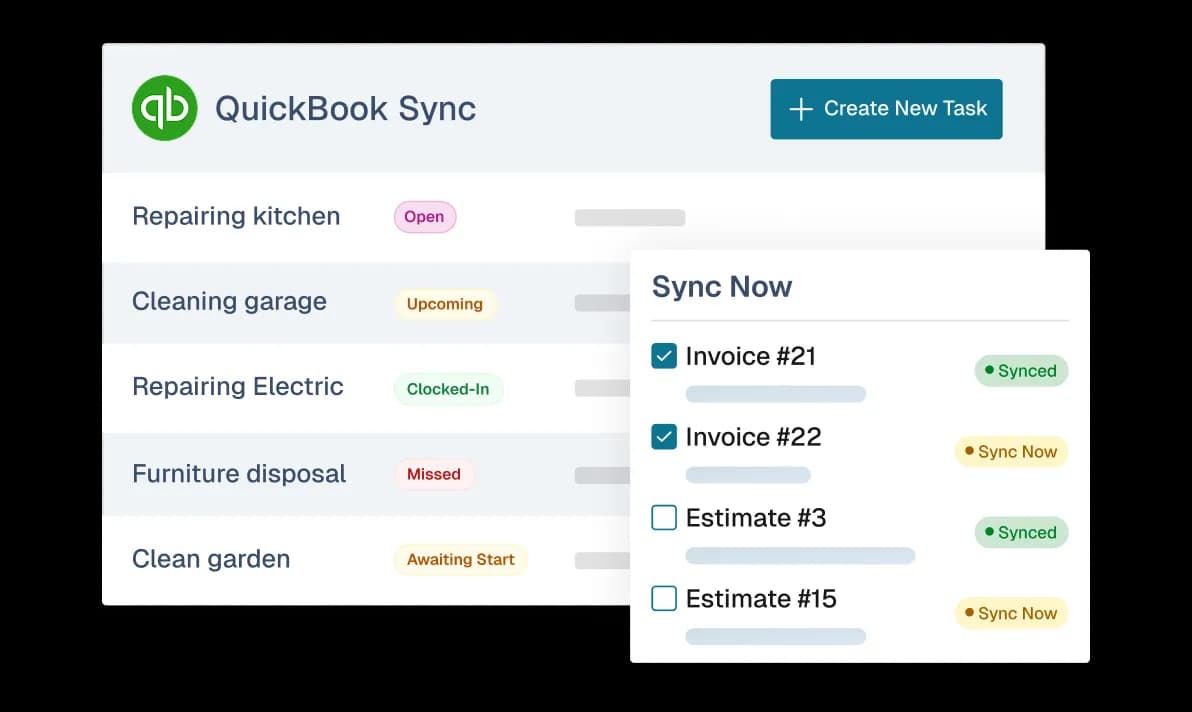
Task: Click the Upcoming badge on Cleaning garage
Action: click(x=444, y=304)
